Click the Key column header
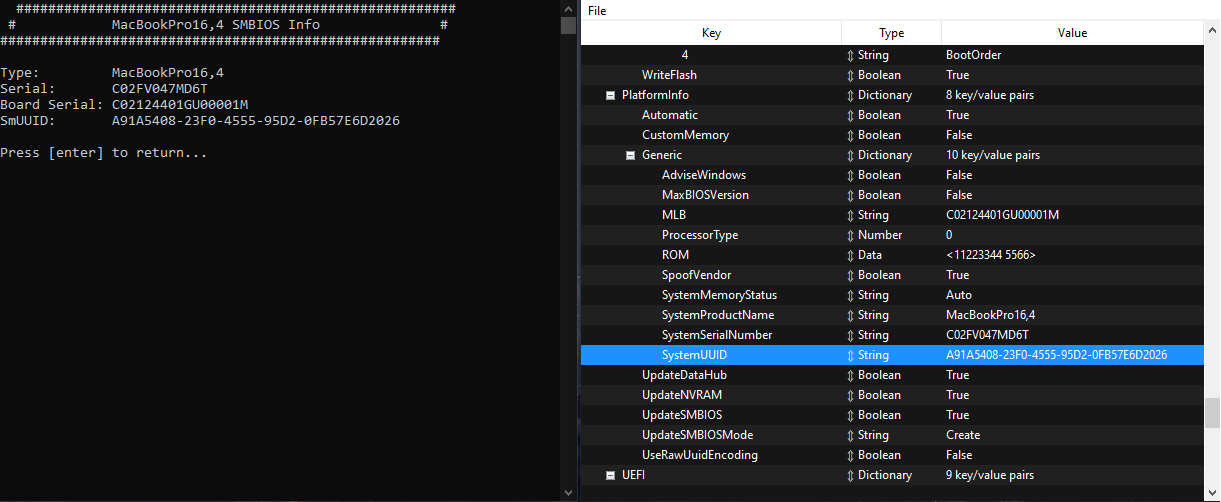 pos(711,33)
